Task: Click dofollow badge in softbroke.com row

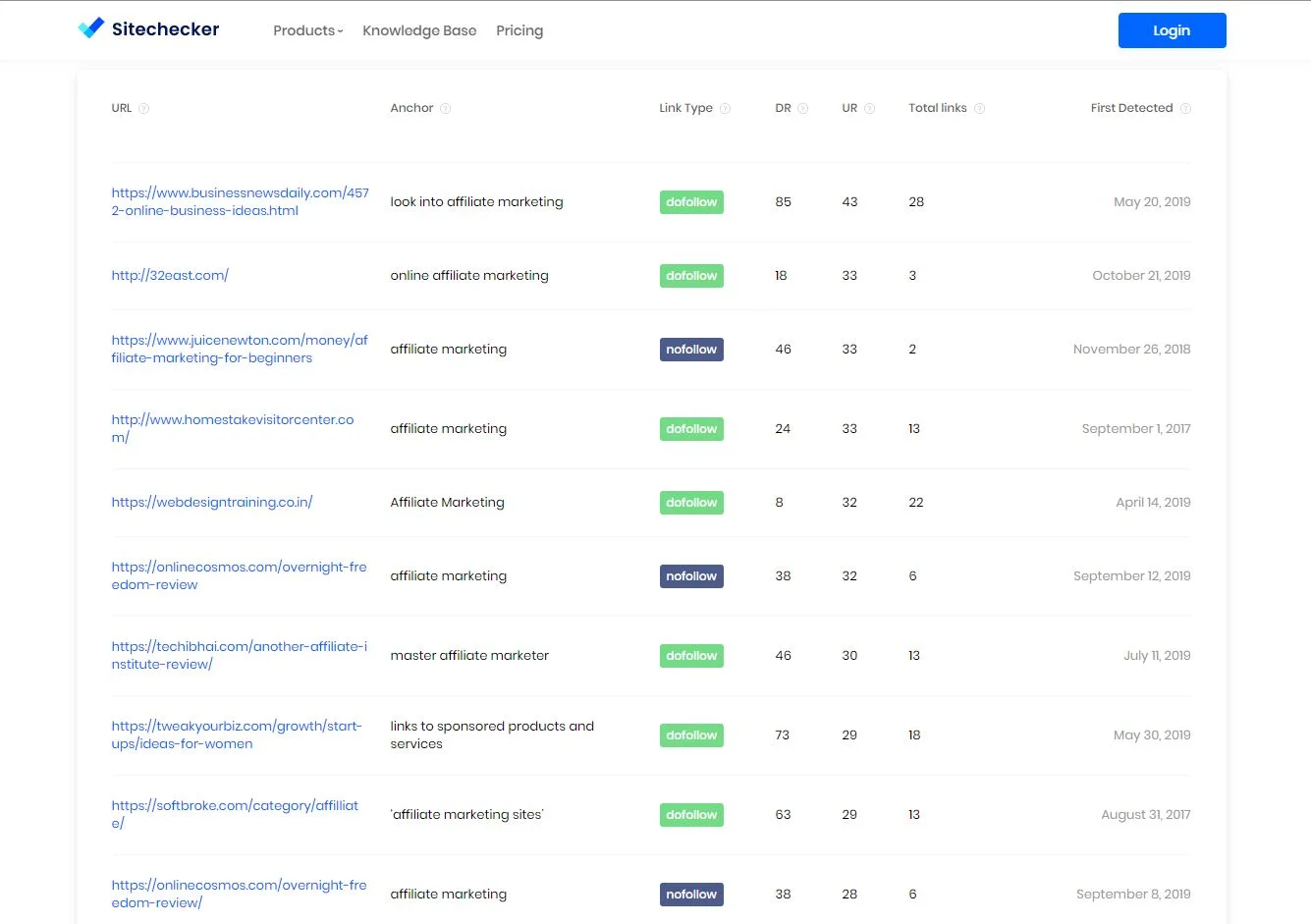Action: tap(691, 815)
